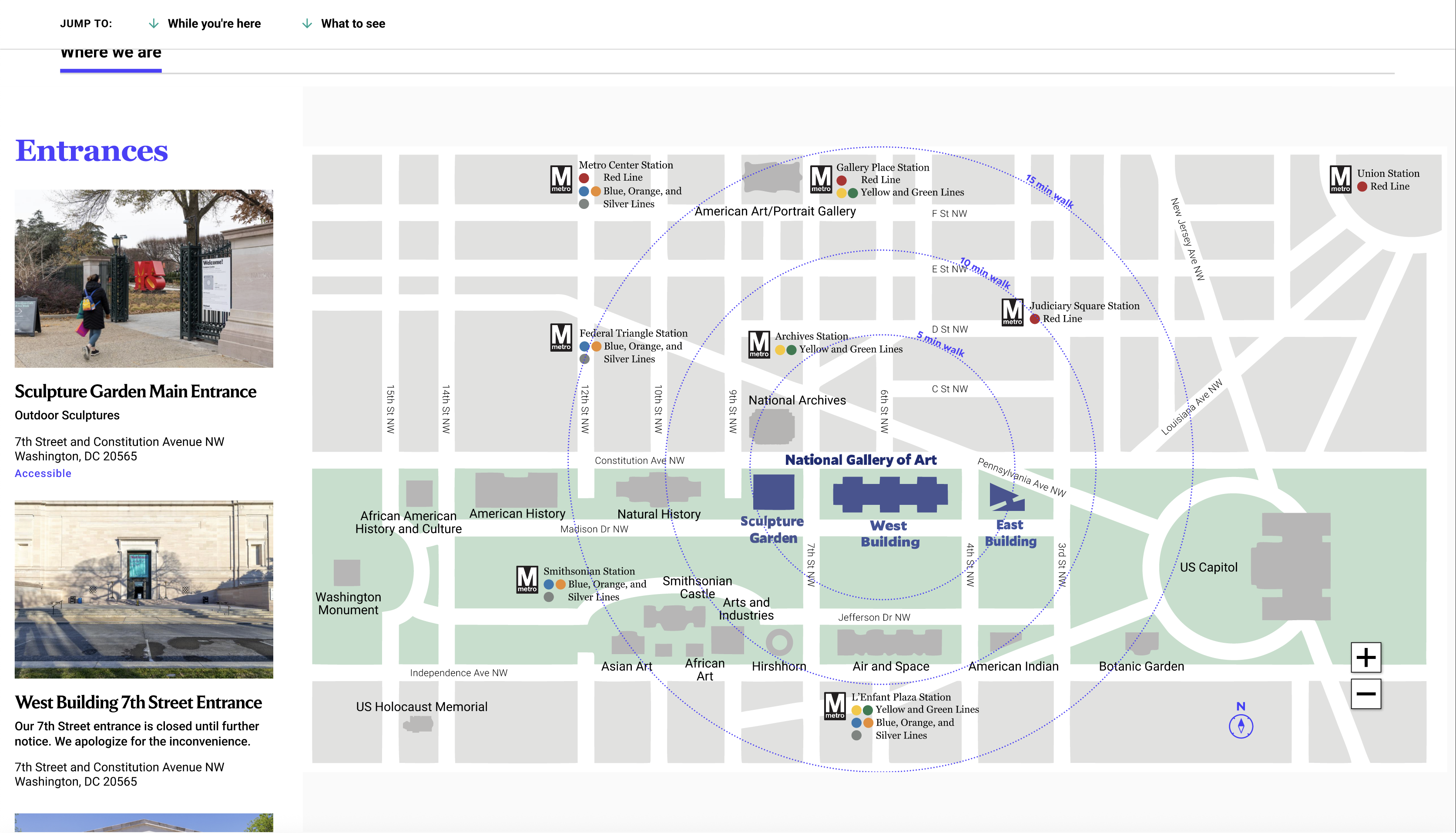Click the National Gallery of Art map label
This screenshot has height=833, width=1456.
pos(861,460)
